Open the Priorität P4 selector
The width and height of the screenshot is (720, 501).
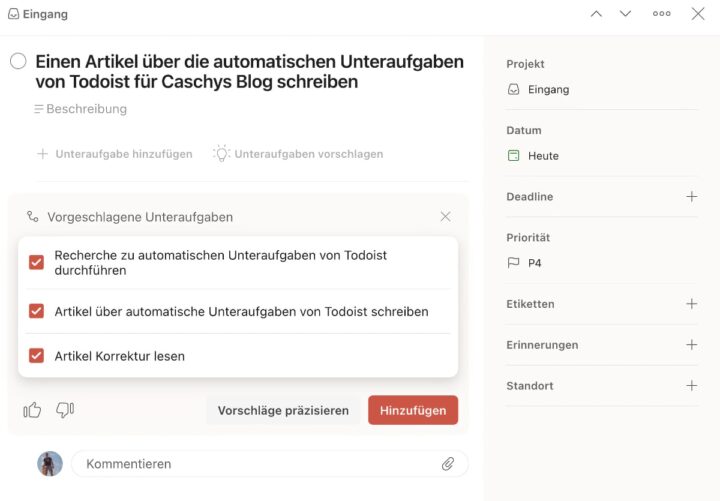[x=534, y=263]
